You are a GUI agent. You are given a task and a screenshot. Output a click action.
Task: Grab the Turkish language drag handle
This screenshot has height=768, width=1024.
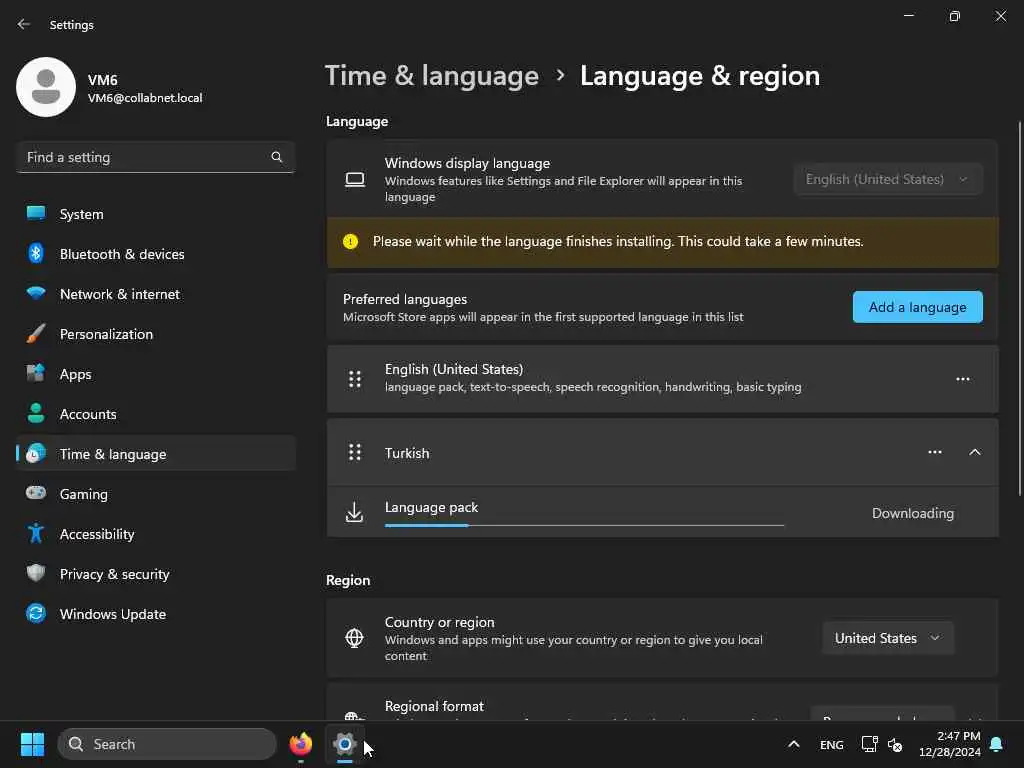(x=355, y=452)
